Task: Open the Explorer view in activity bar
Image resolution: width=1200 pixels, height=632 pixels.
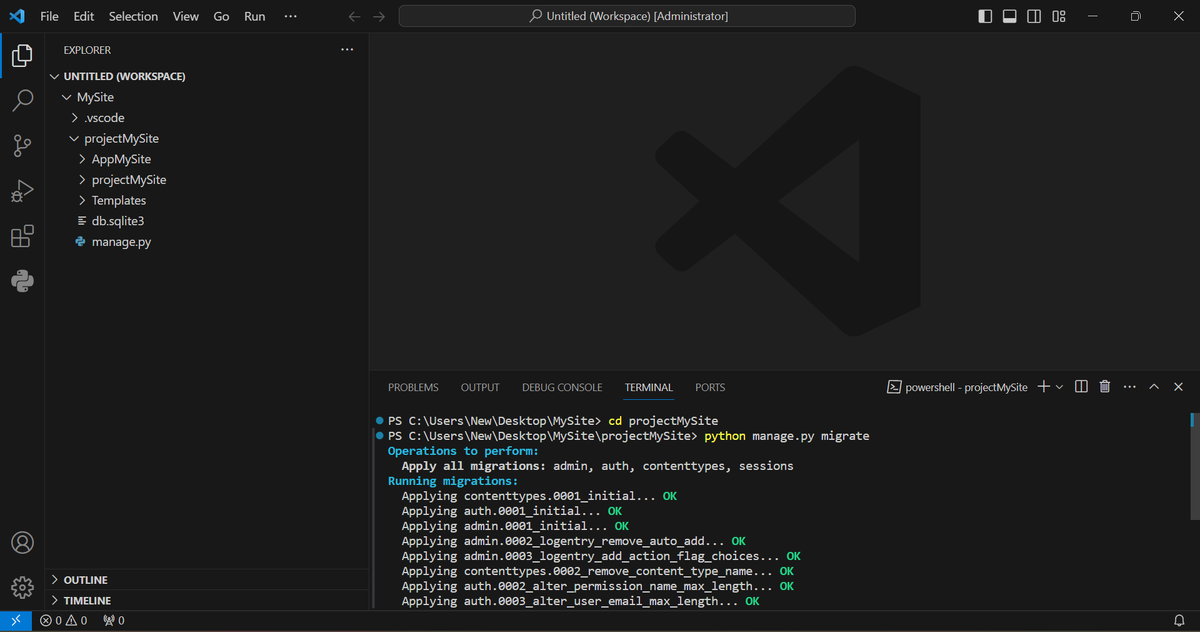Action: [x=22, y=56]
